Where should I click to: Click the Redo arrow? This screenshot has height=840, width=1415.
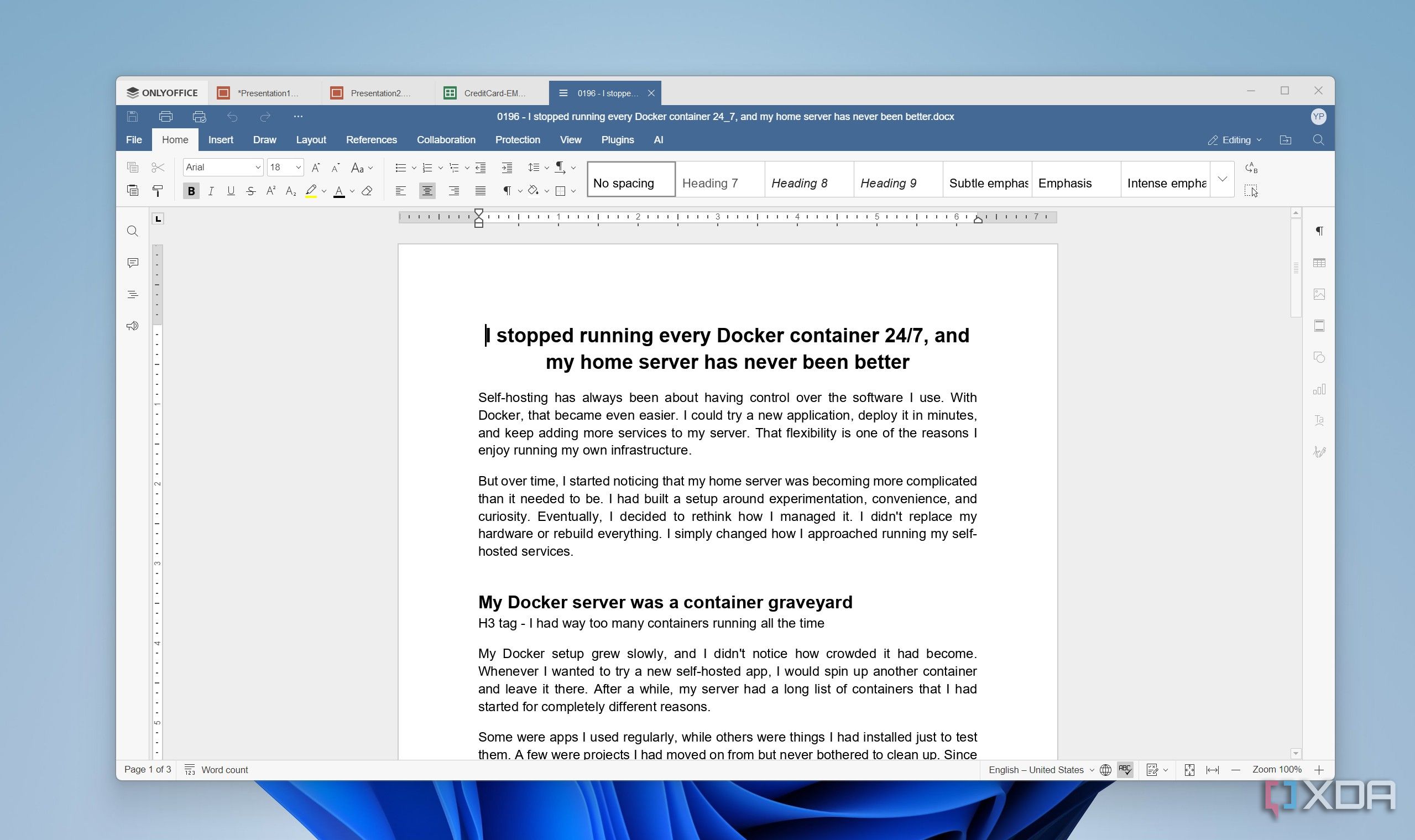pos(265,117)
